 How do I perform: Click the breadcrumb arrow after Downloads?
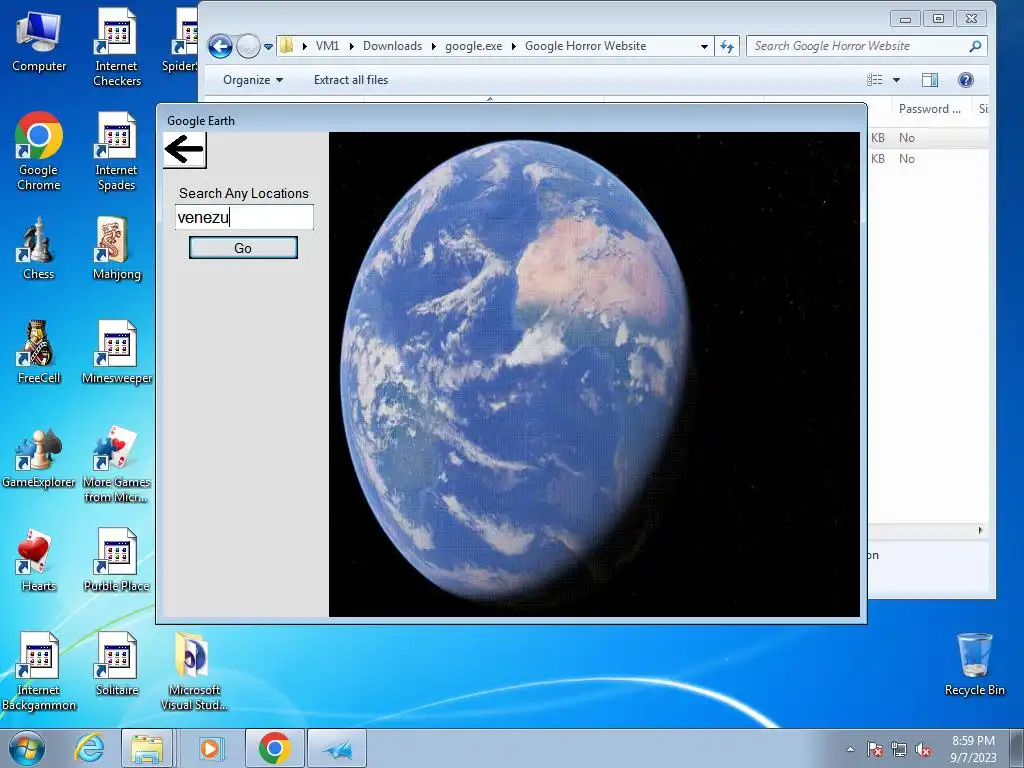click(x=433, y=46)
